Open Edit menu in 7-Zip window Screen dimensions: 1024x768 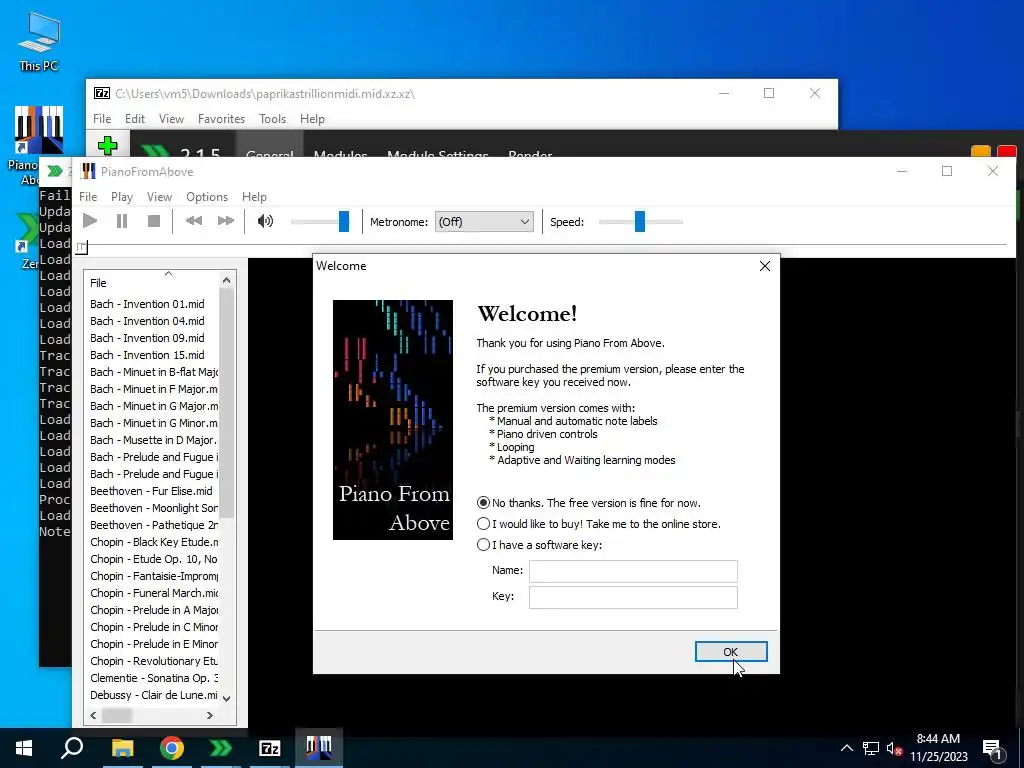[135, 119]
